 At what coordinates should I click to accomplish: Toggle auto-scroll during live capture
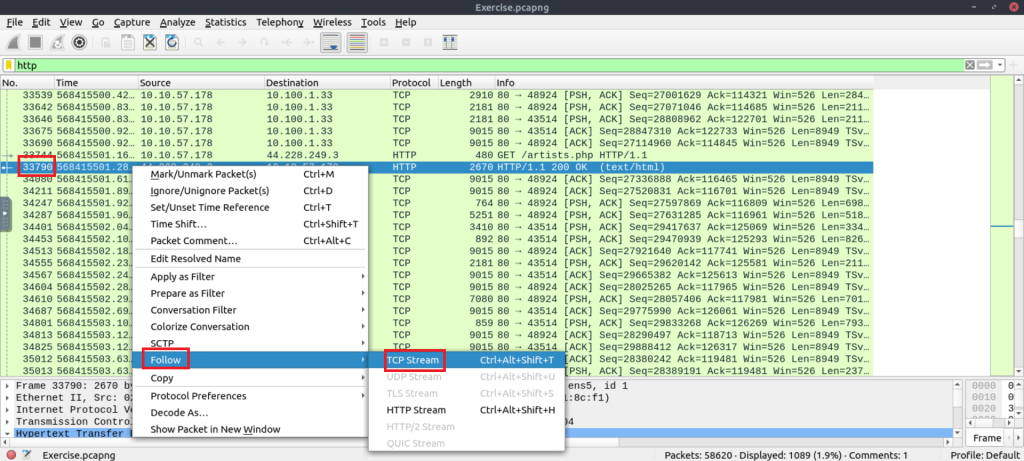click(x=332, y=42)
